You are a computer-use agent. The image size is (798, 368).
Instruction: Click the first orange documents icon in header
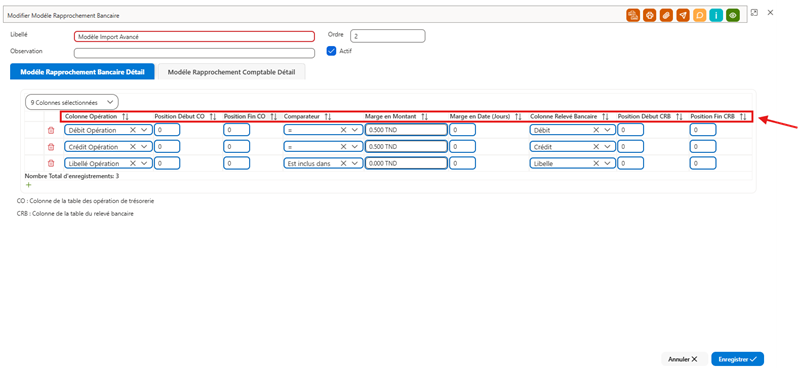[633, 15]
